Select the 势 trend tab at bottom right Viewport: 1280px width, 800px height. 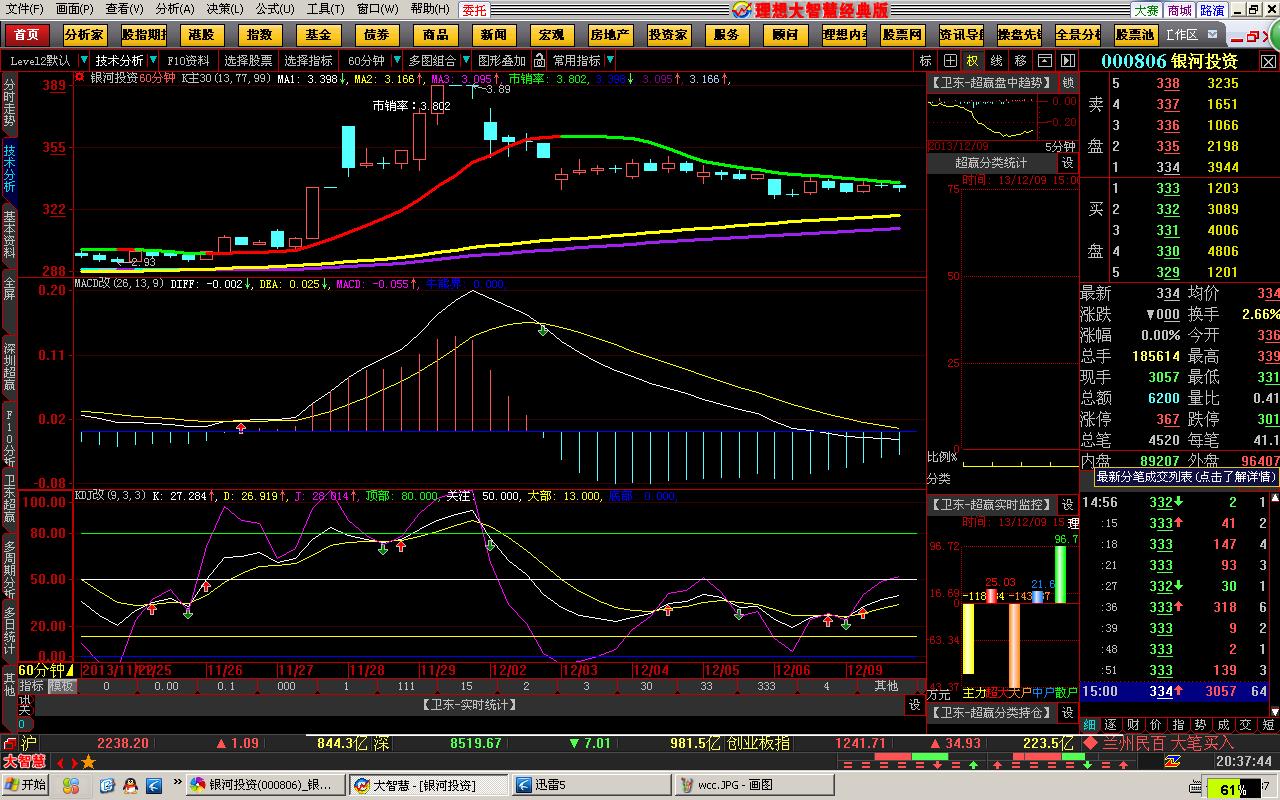point(1201,725)
